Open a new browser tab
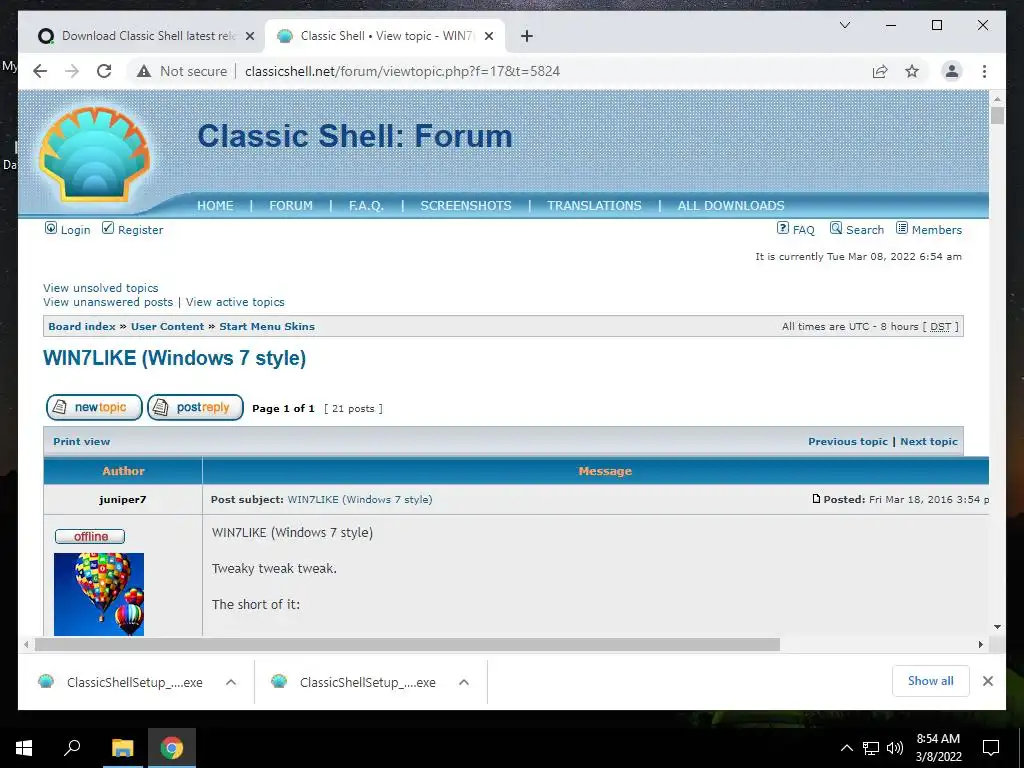 (x=526, y=36)
